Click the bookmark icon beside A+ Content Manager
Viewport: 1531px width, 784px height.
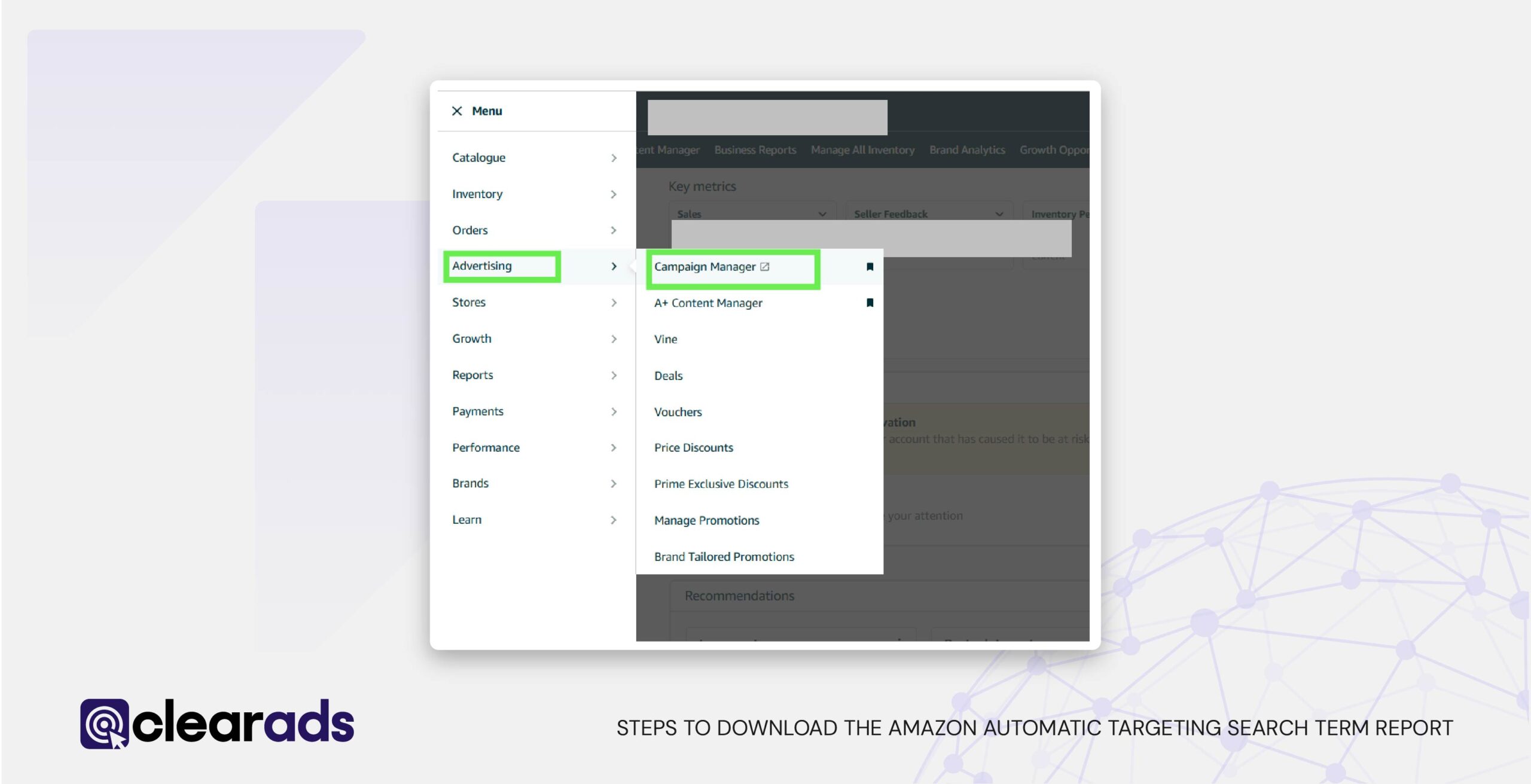(x=870, y=303)
